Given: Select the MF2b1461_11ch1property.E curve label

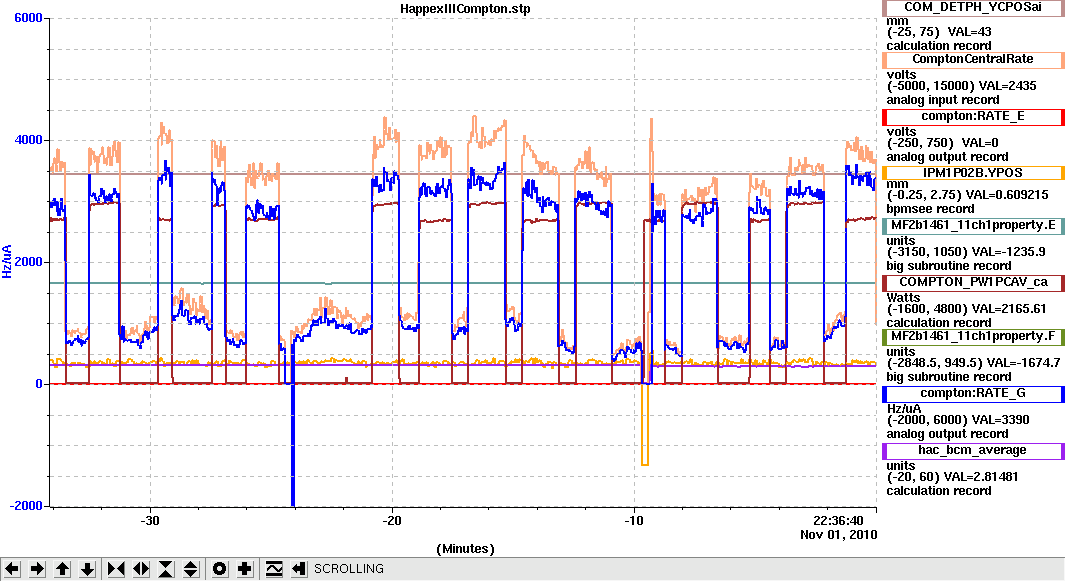Looking at the screenshot, I should pos(973,226).
